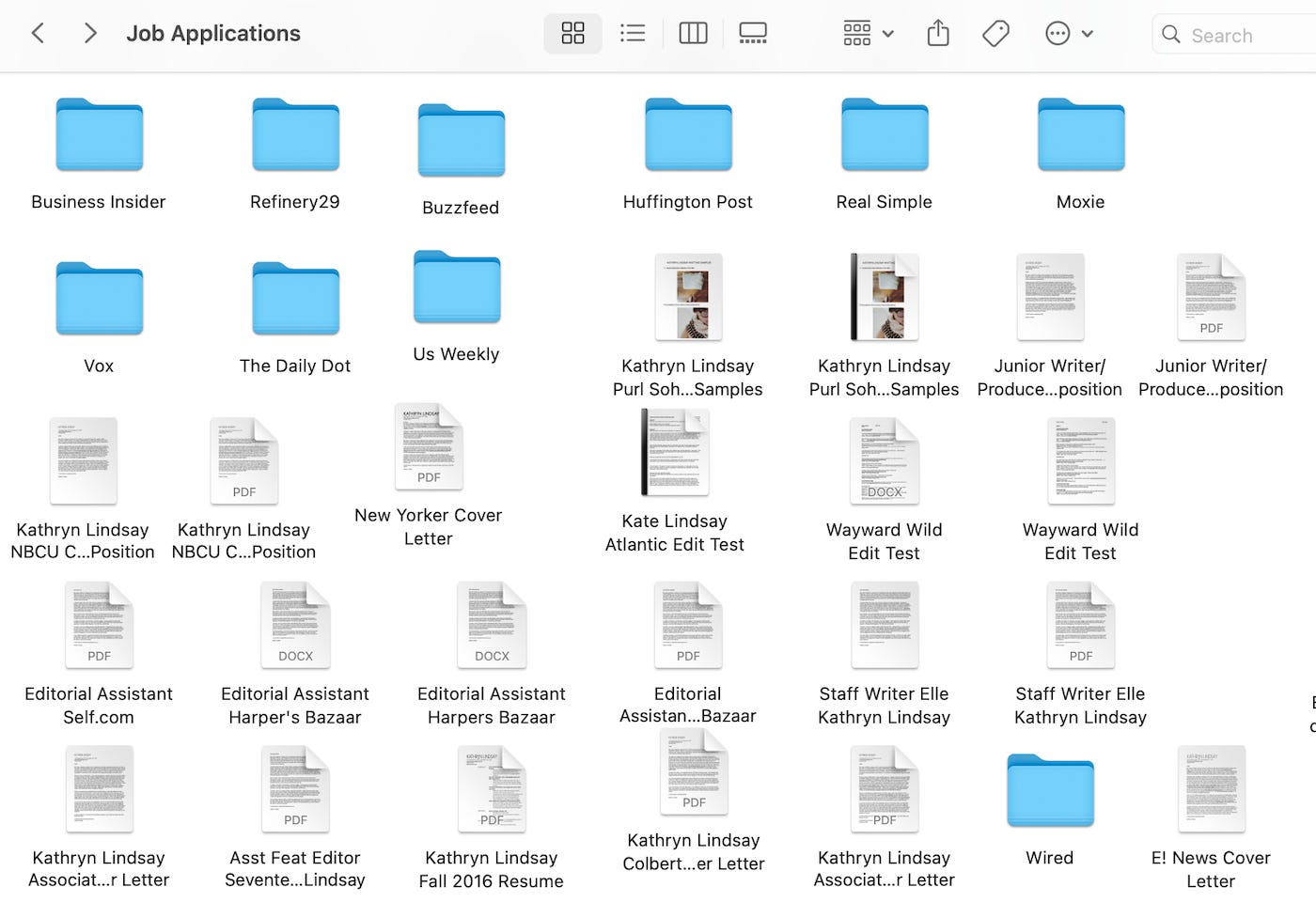
Task: Select Kathryn Lindsay Fall 2016 Resume
Action: 492,789
